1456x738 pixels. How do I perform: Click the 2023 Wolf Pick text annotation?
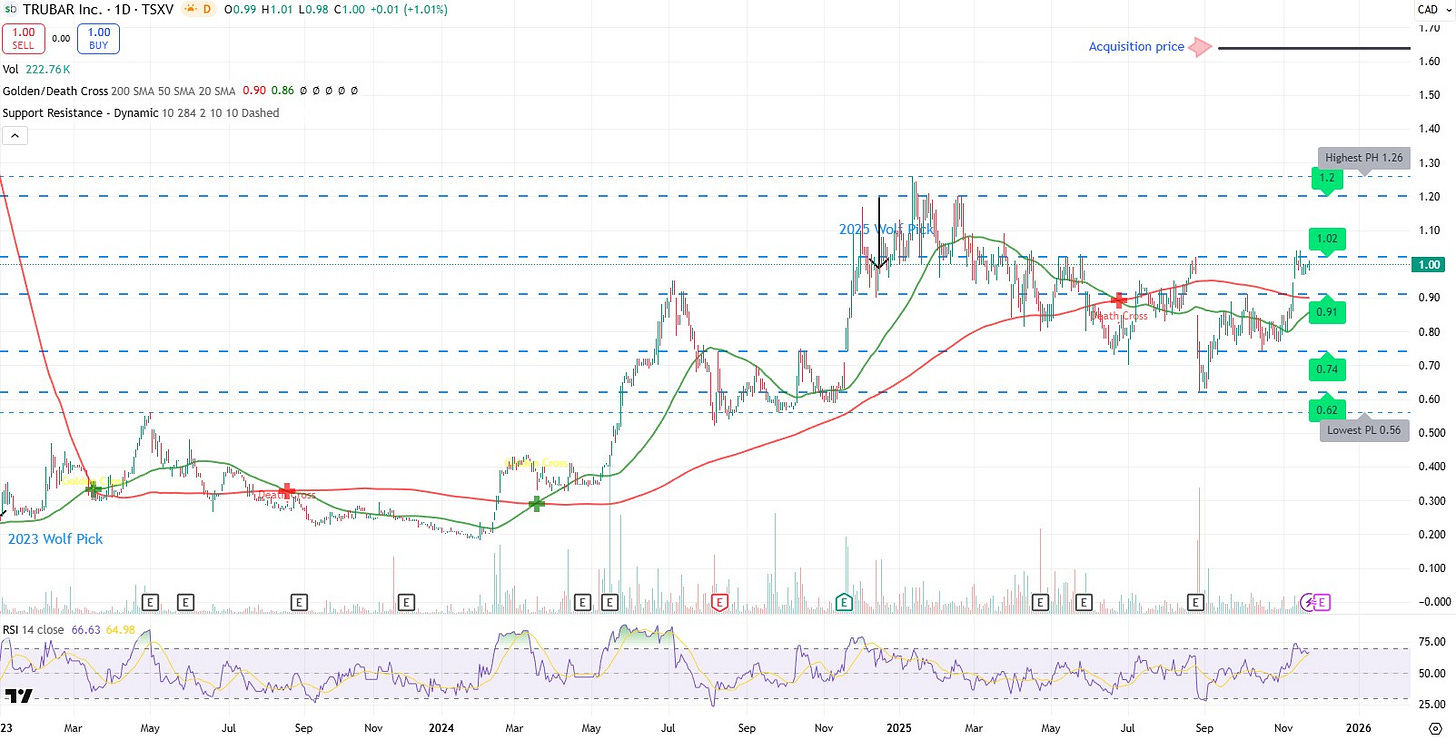tap(55, 539)
